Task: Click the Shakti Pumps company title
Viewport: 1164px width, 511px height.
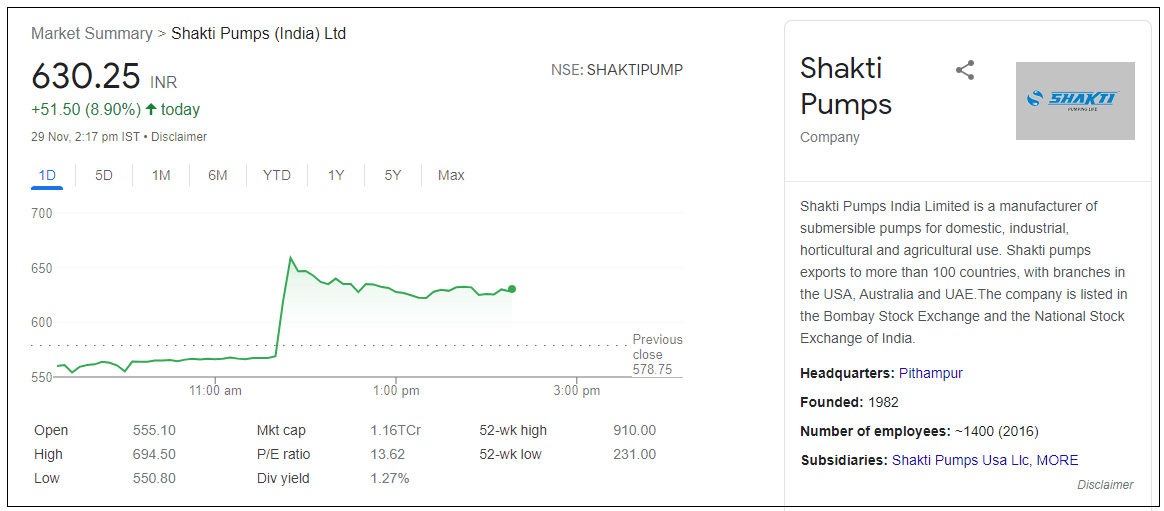Action: (846, 86)
